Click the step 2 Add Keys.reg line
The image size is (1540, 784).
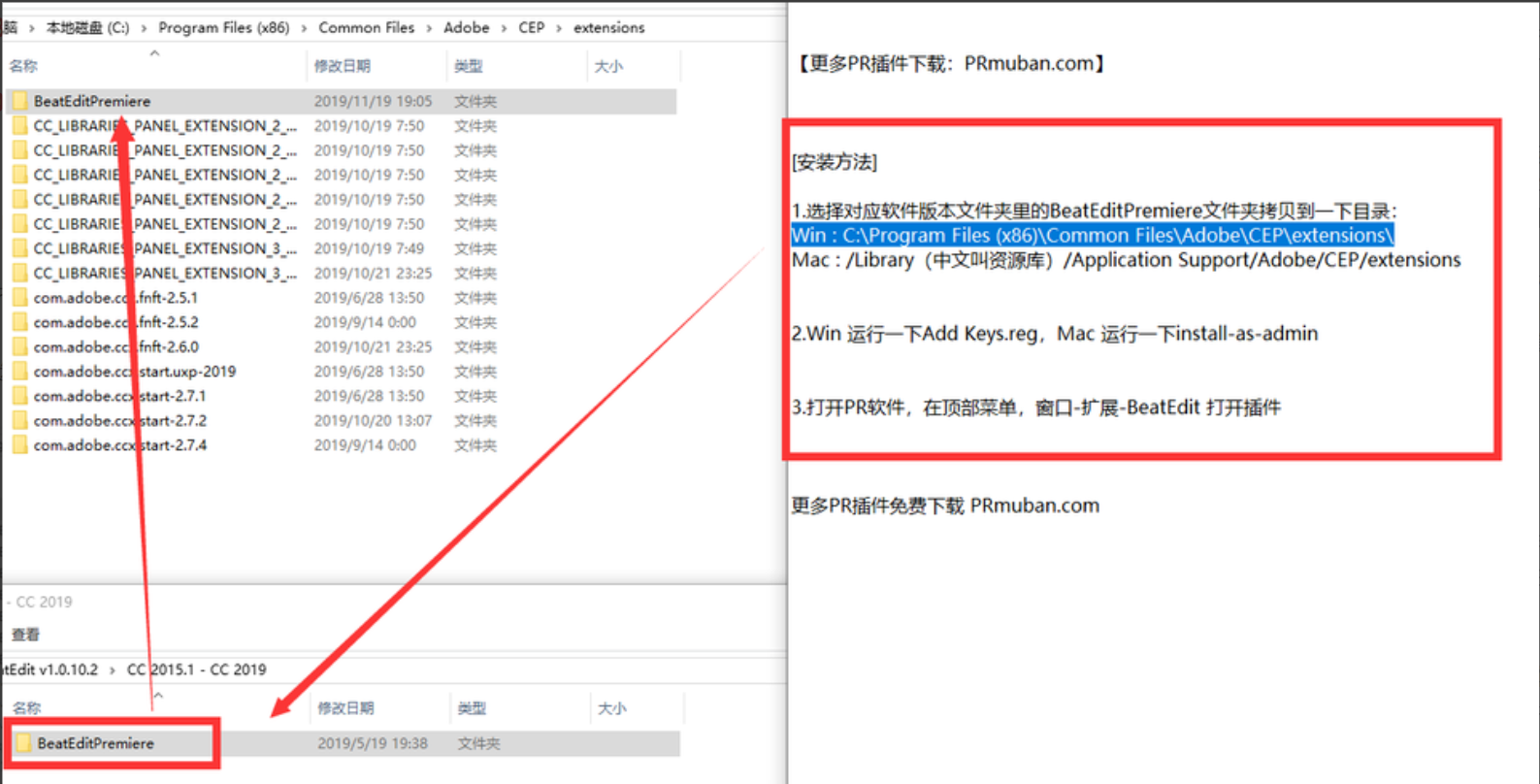[x=1055, y=334]
